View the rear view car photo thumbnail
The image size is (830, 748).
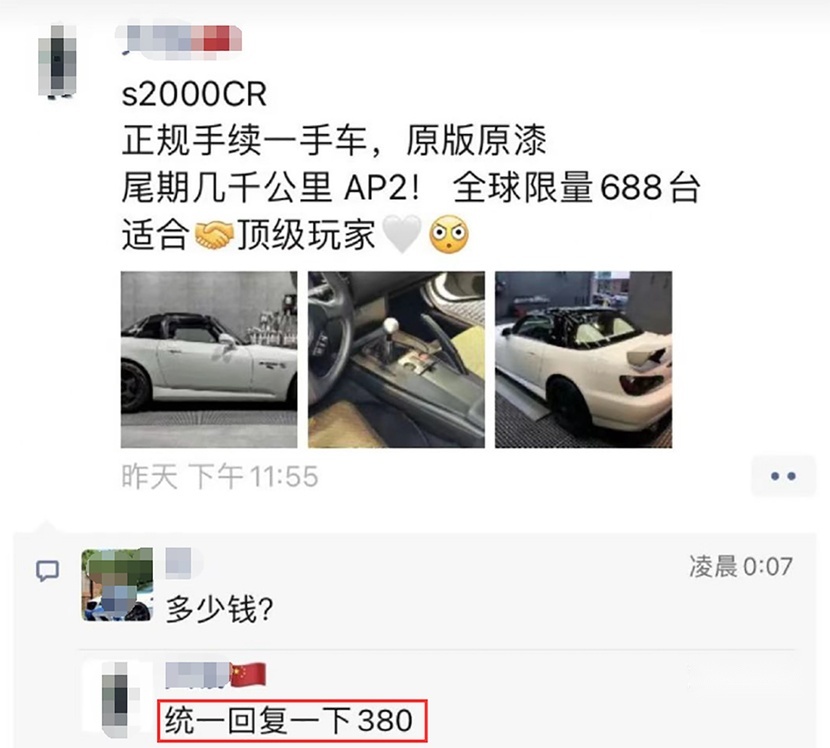click(x=583, y=359)
